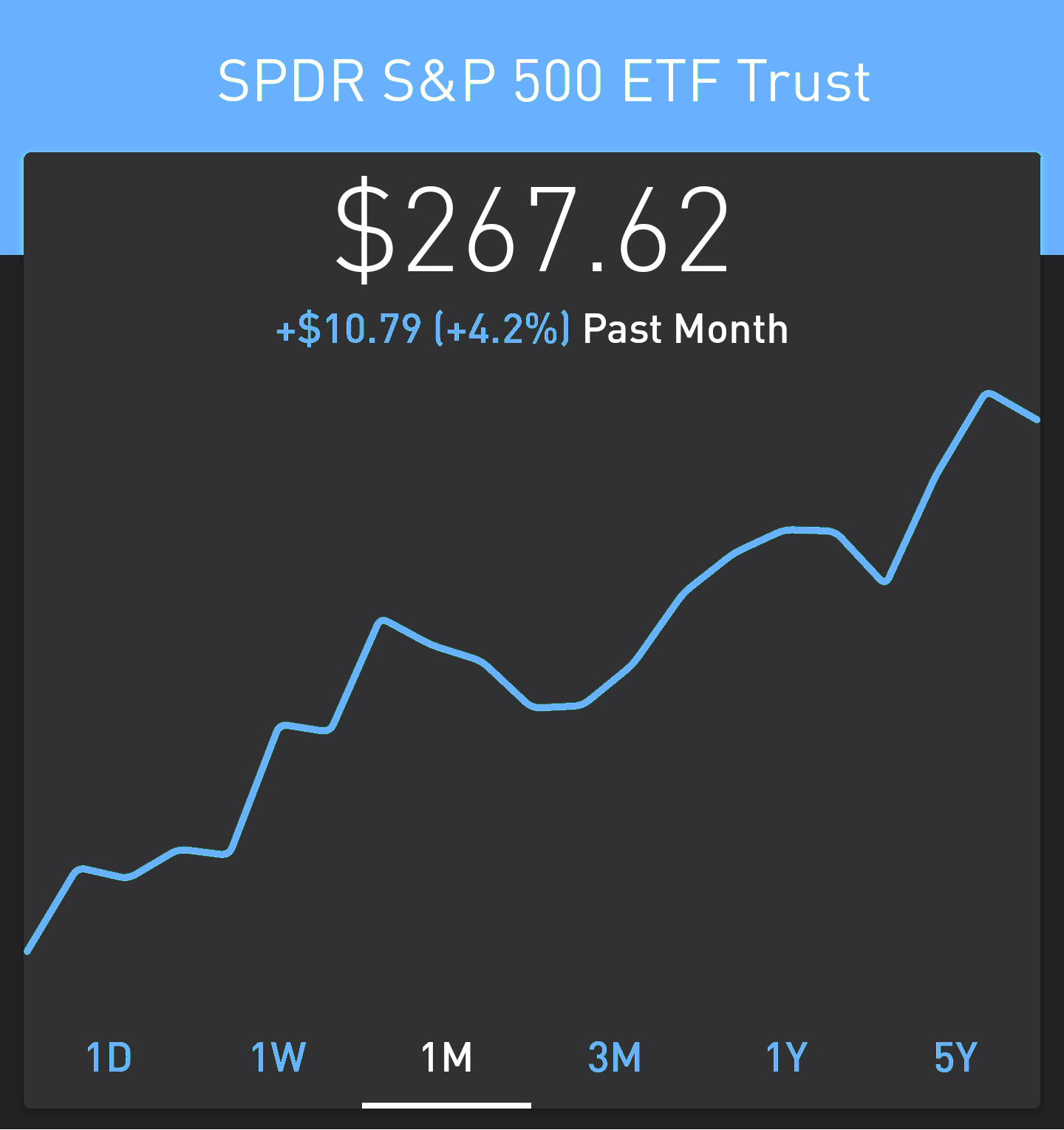Click the white underline below 1M
Screen dimensions: 1064x1130
pos(446,1106)
